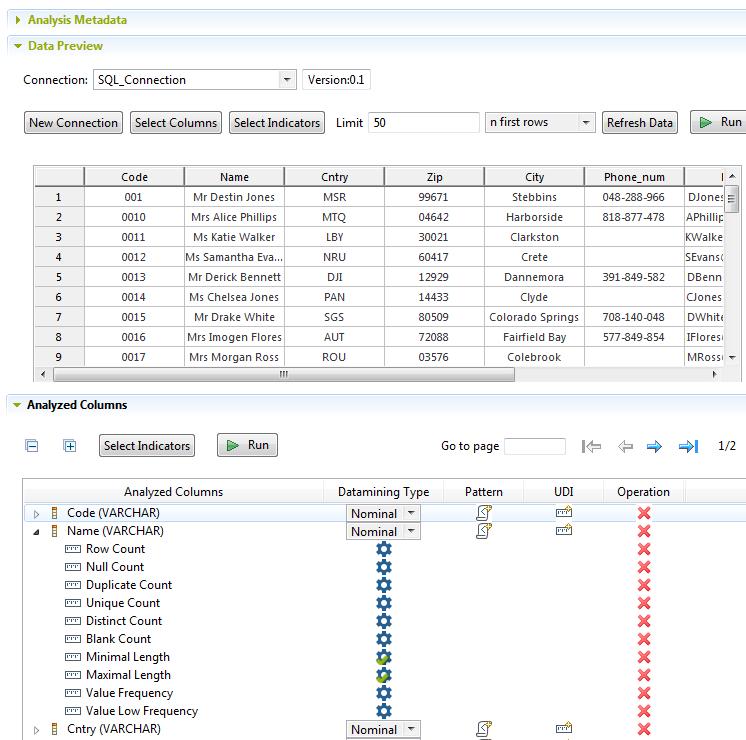746x740 pixels.
Task: Click the UDI icon for Name column
Action: pos(564,531)
